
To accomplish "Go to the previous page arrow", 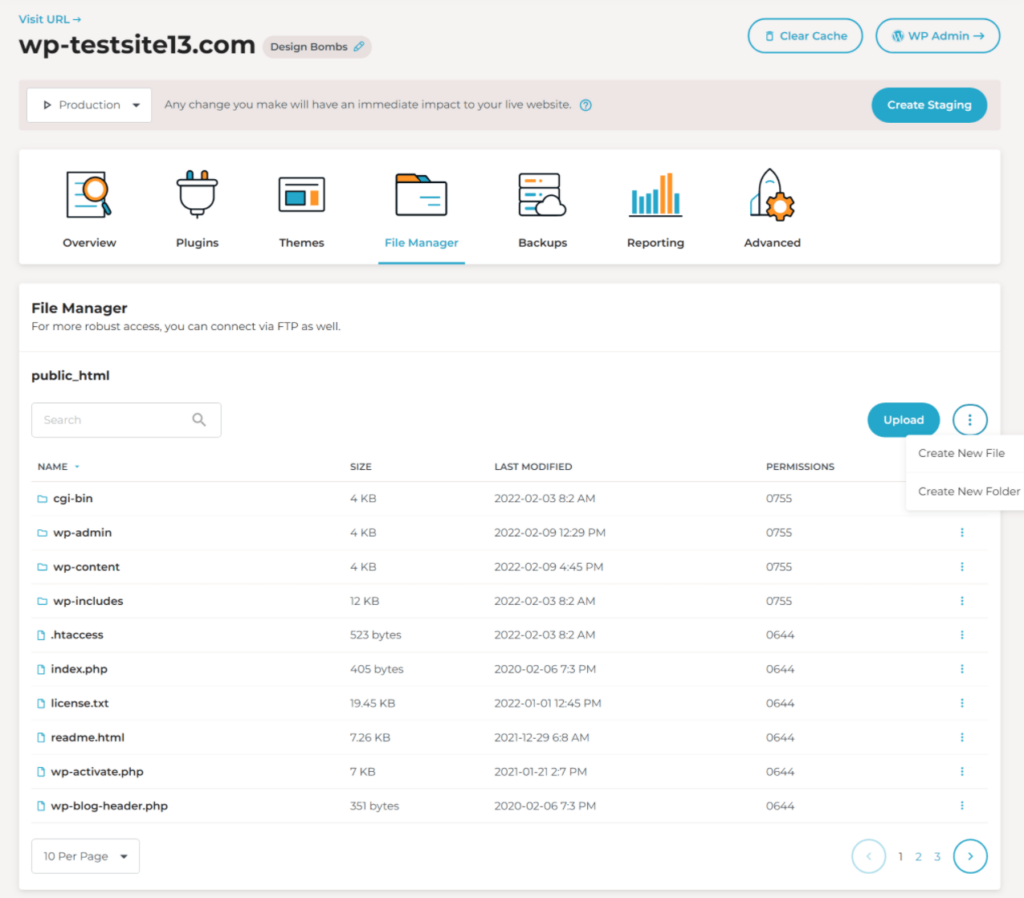I will tap(869, 856).
